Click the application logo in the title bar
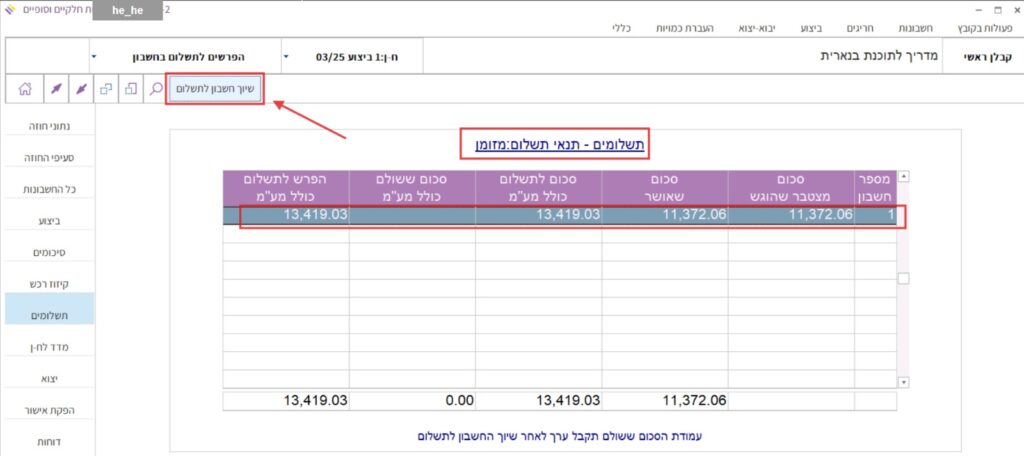 (x=10, y=9)
